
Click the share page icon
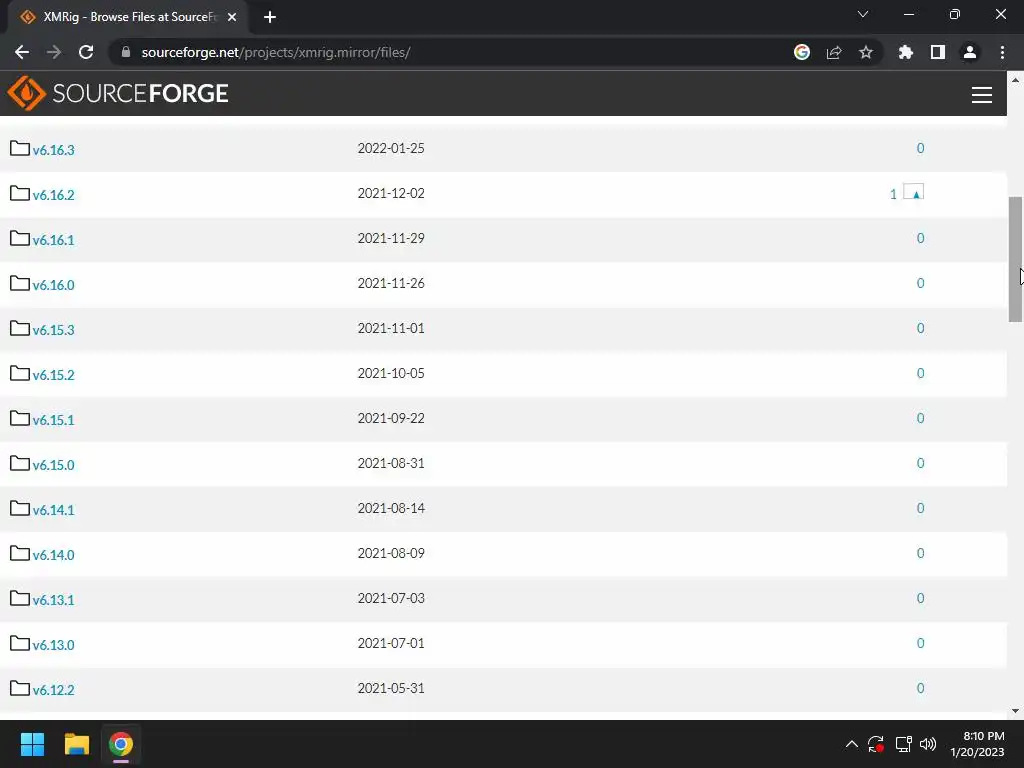point(834,52)
